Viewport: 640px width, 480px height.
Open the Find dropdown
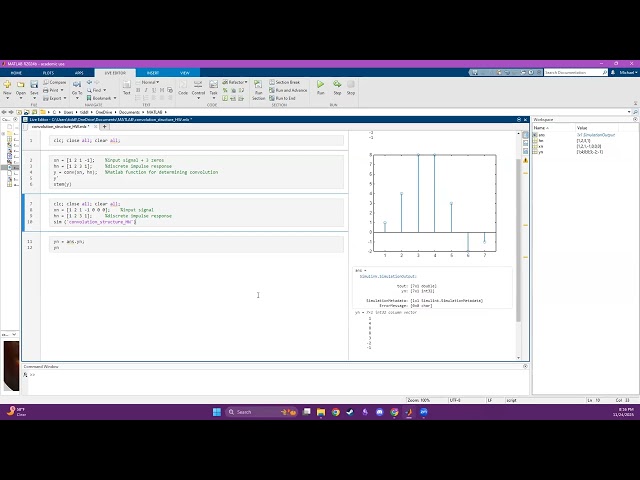click(x=97, y=90)
